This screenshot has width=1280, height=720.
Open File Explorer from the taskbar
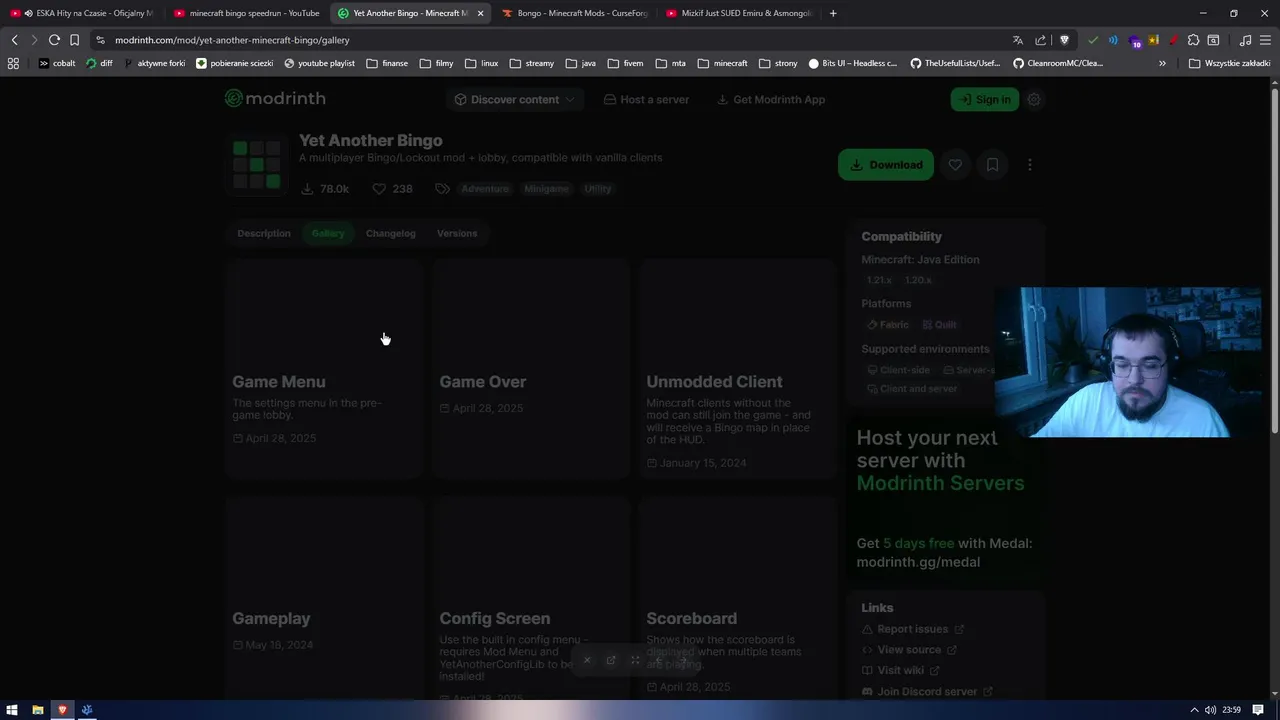(x=38, y=710)
